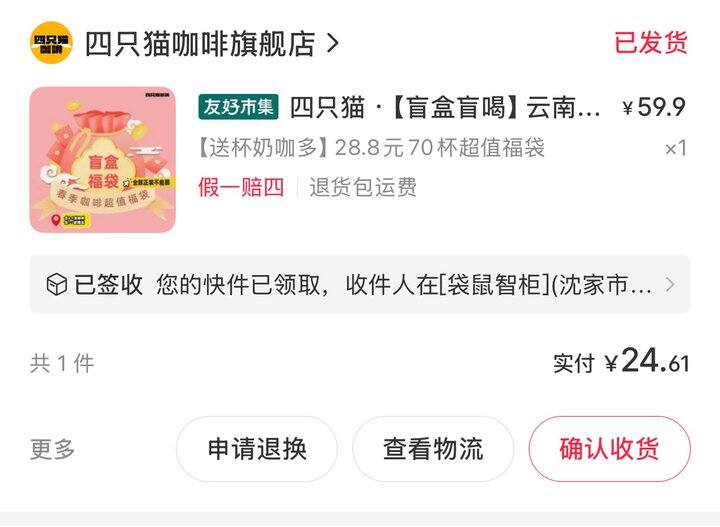View the 已发货 order status
Viewport: 720px width, 527px height.
pyautogui.click(x=651, y=43)
